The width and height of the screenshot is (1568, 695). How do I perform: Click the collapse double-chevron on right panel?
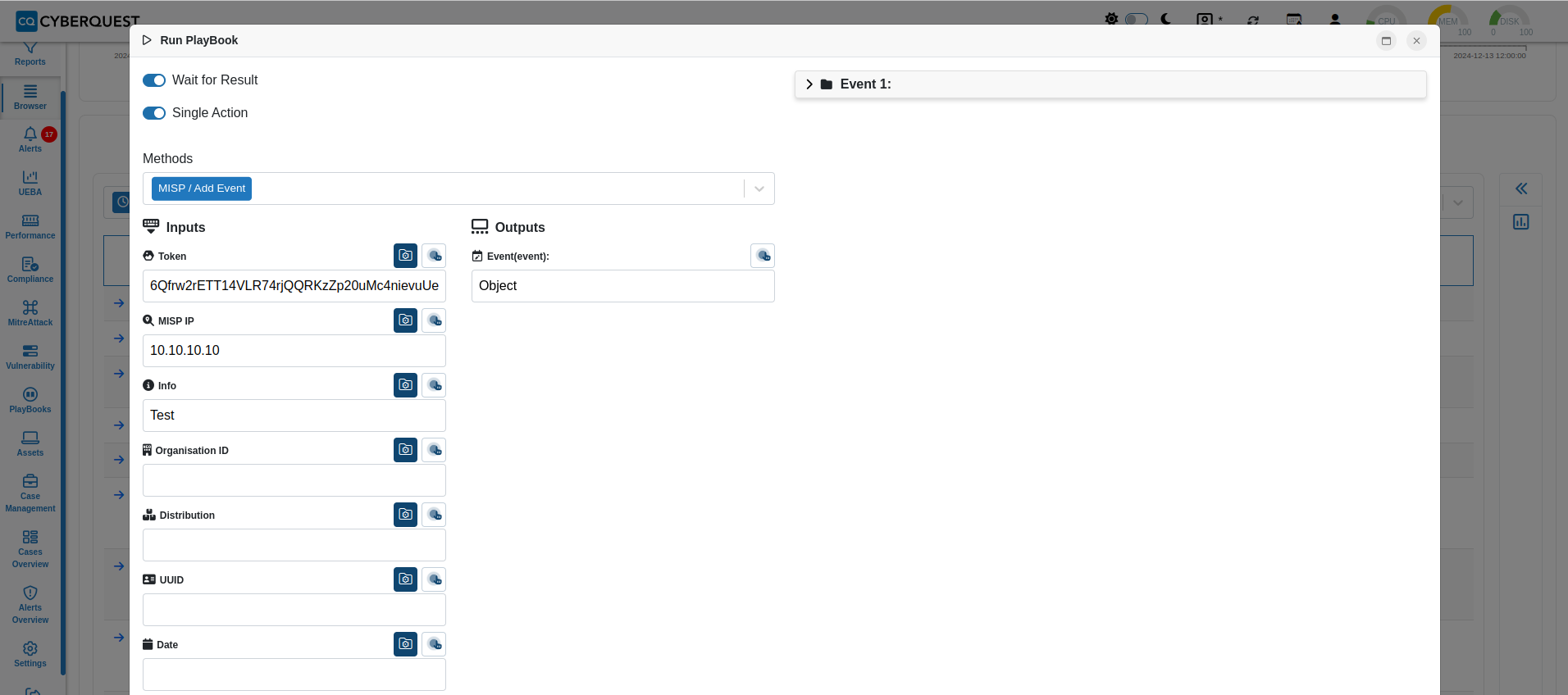[x=1521, y=189]
